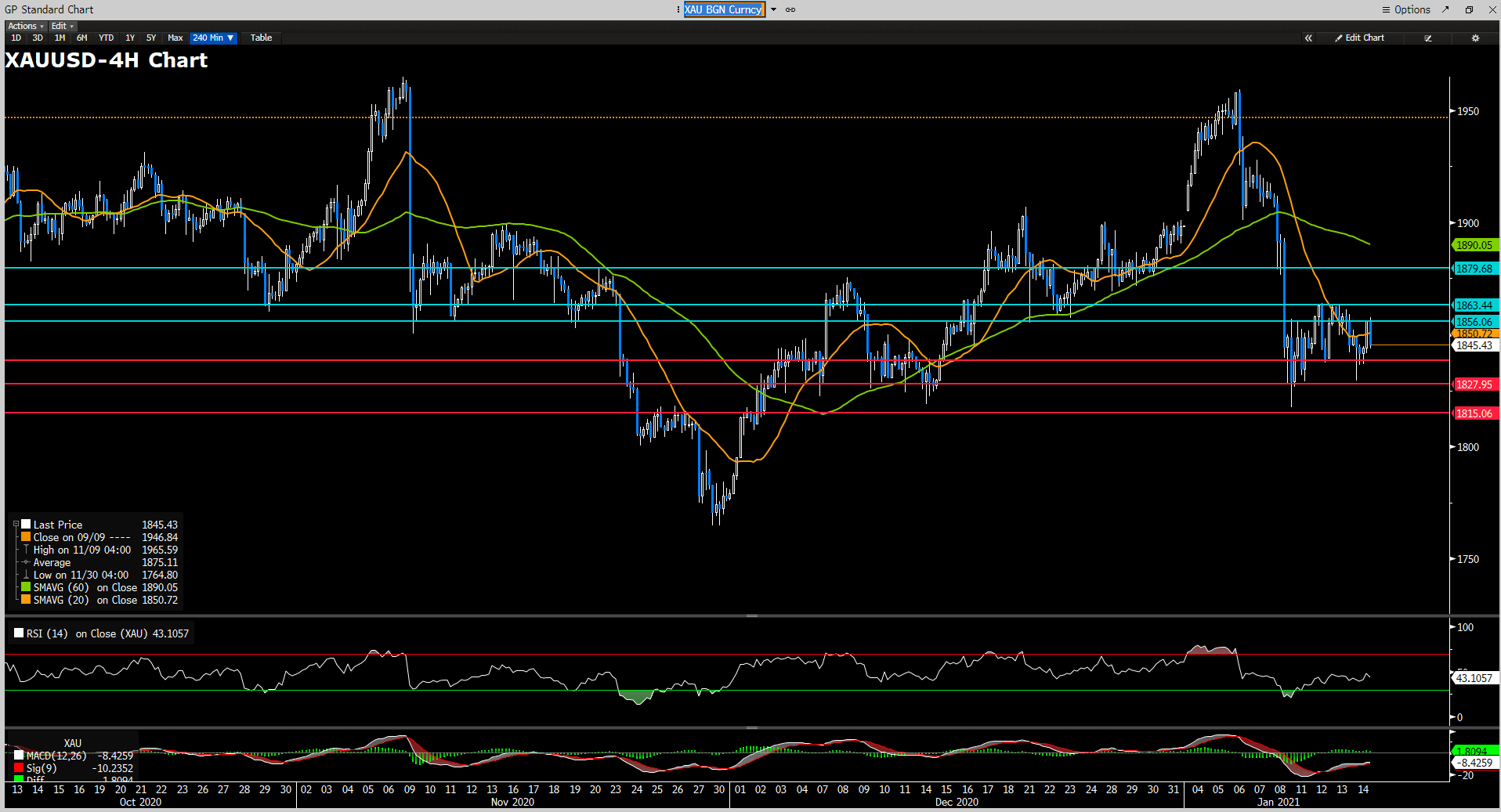Select the 6M time range tab
1501x812 pixels.
81,38
